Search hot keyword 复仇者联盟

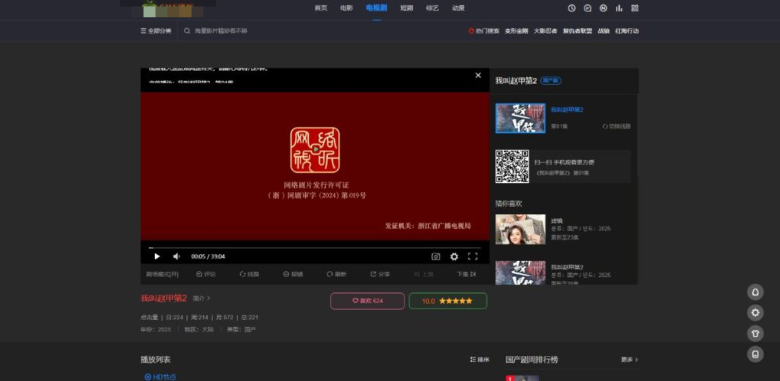pyautogui.click(x=577, y=31)
